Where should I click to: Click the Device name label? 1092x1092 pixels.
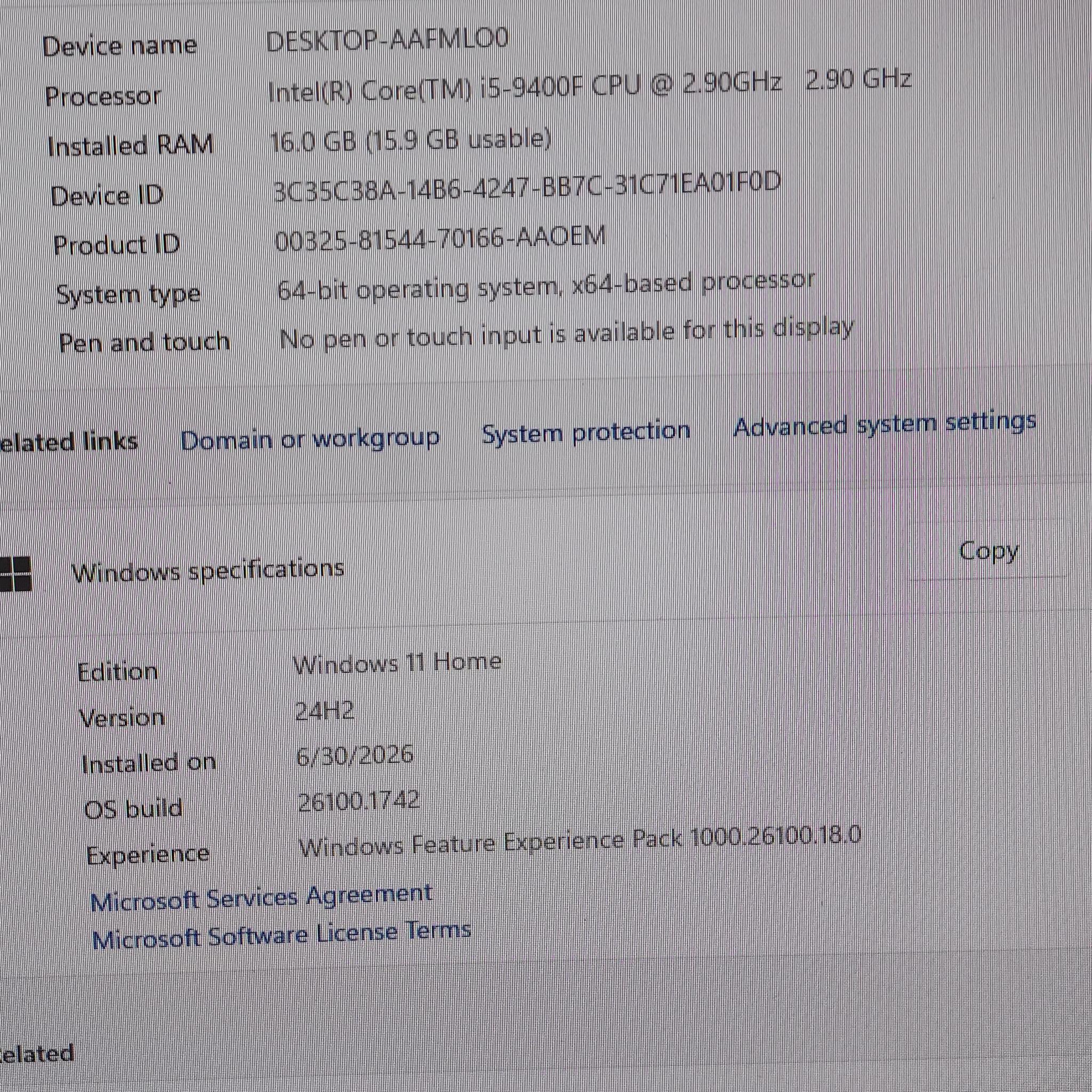119,45
